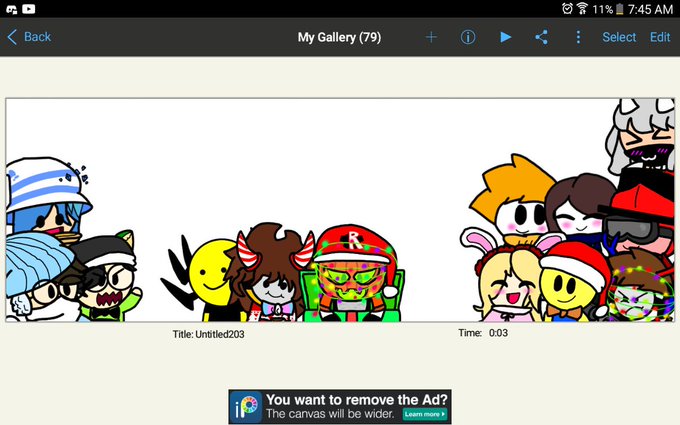Tap the Title: Untitled203 label

(208, 334)
